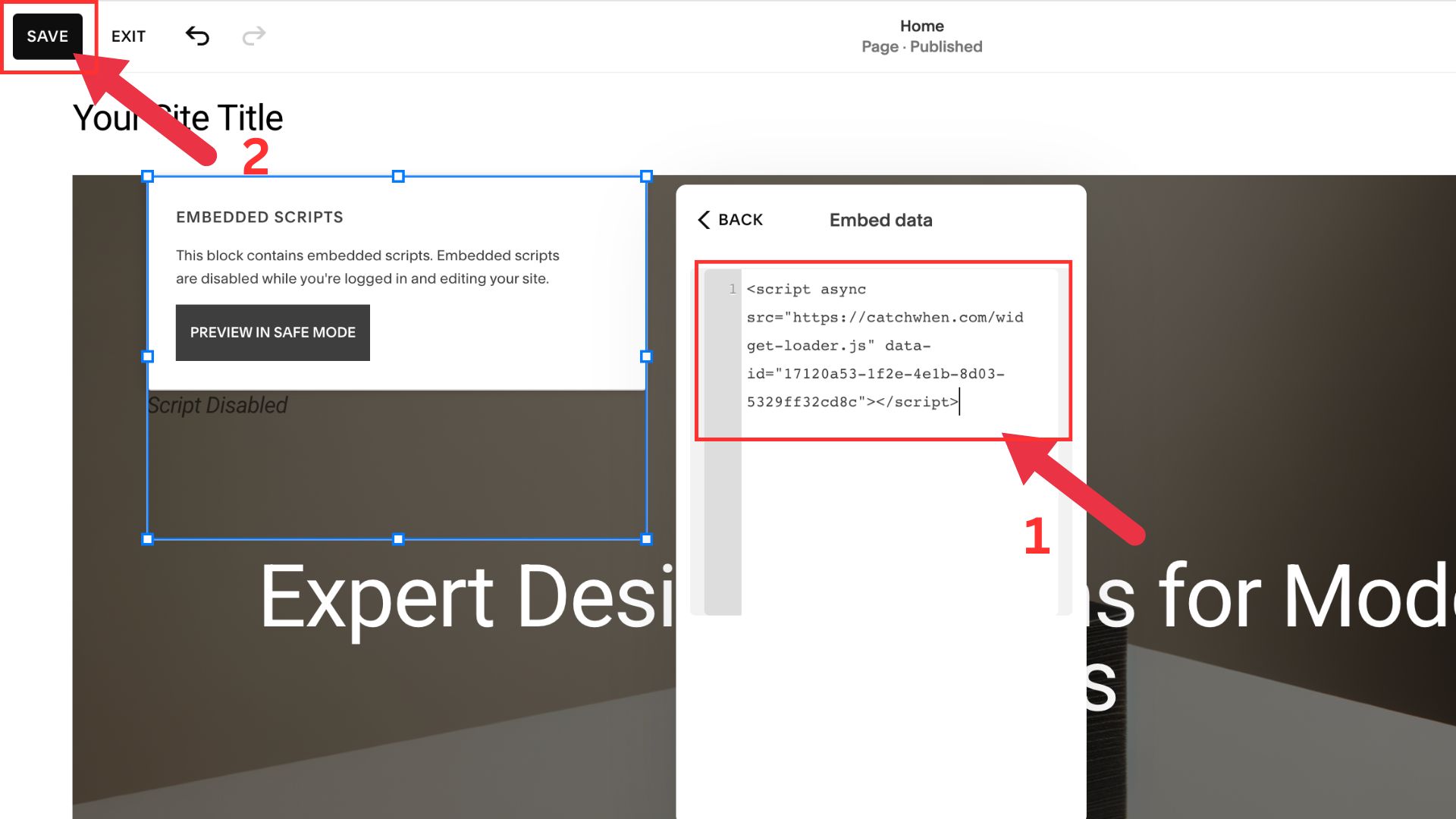Exit the page editor

pyautogui.click(x=128, y=36)
